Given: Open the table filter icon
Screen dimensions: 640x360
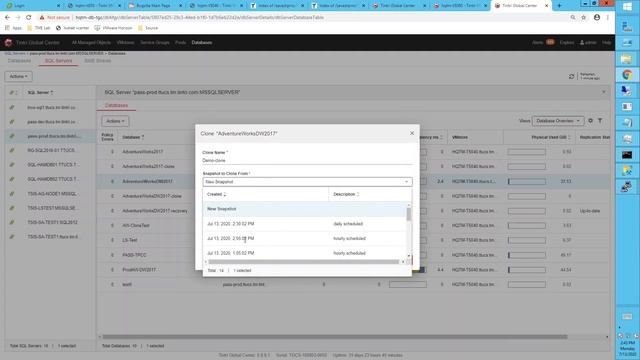Looking at the screenshot, I should pos(600,120).
